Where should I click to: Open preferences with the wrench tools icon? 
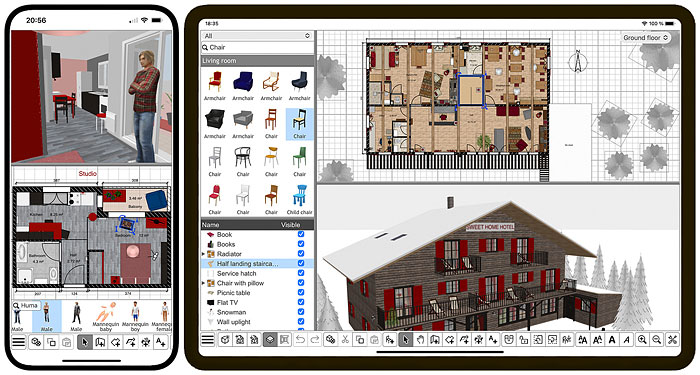pyautogui.click(x=672, y=340)
